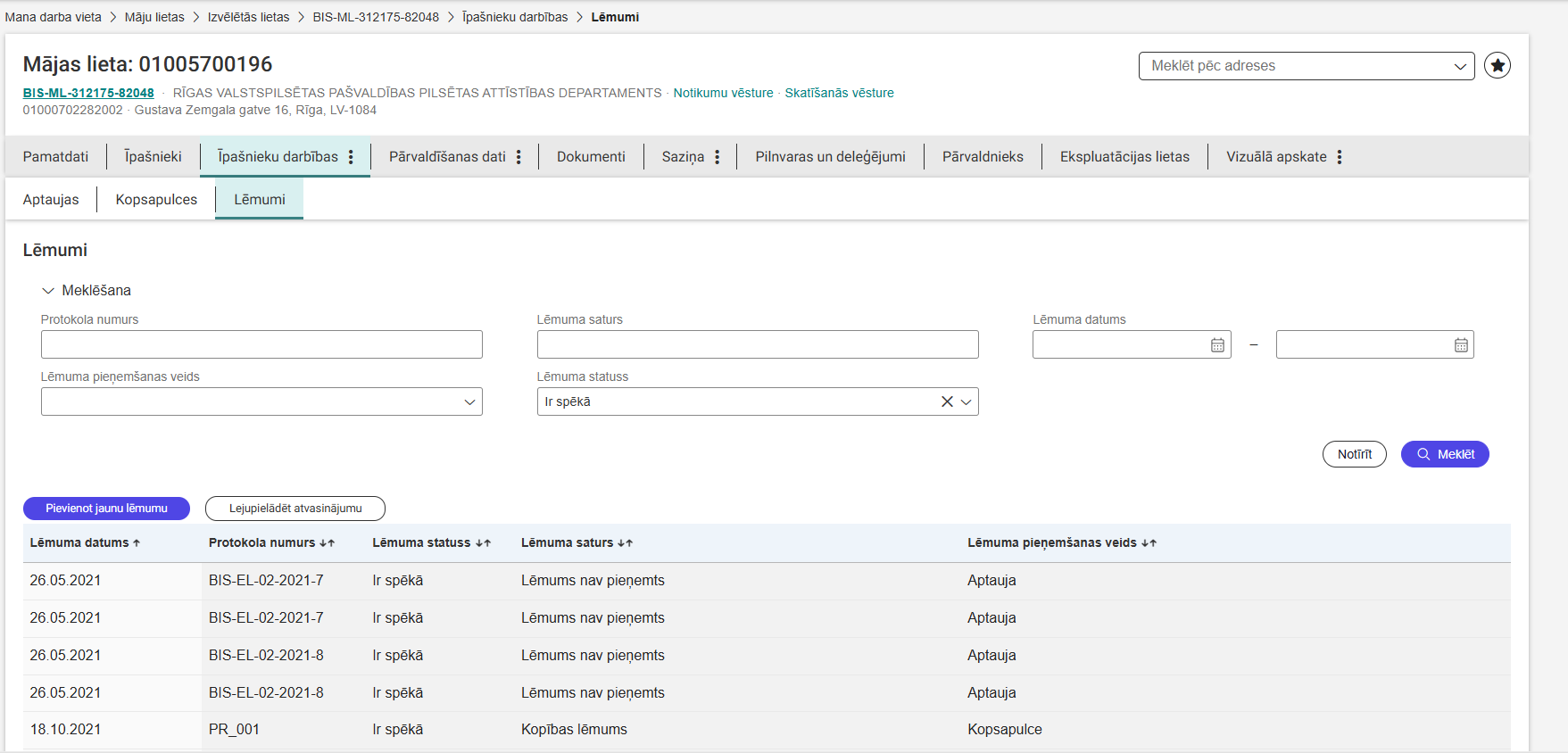1568x753 pixels.
Task: Open Īpašnieku darbības three-dot menu
Action: (x=351, y=157)
